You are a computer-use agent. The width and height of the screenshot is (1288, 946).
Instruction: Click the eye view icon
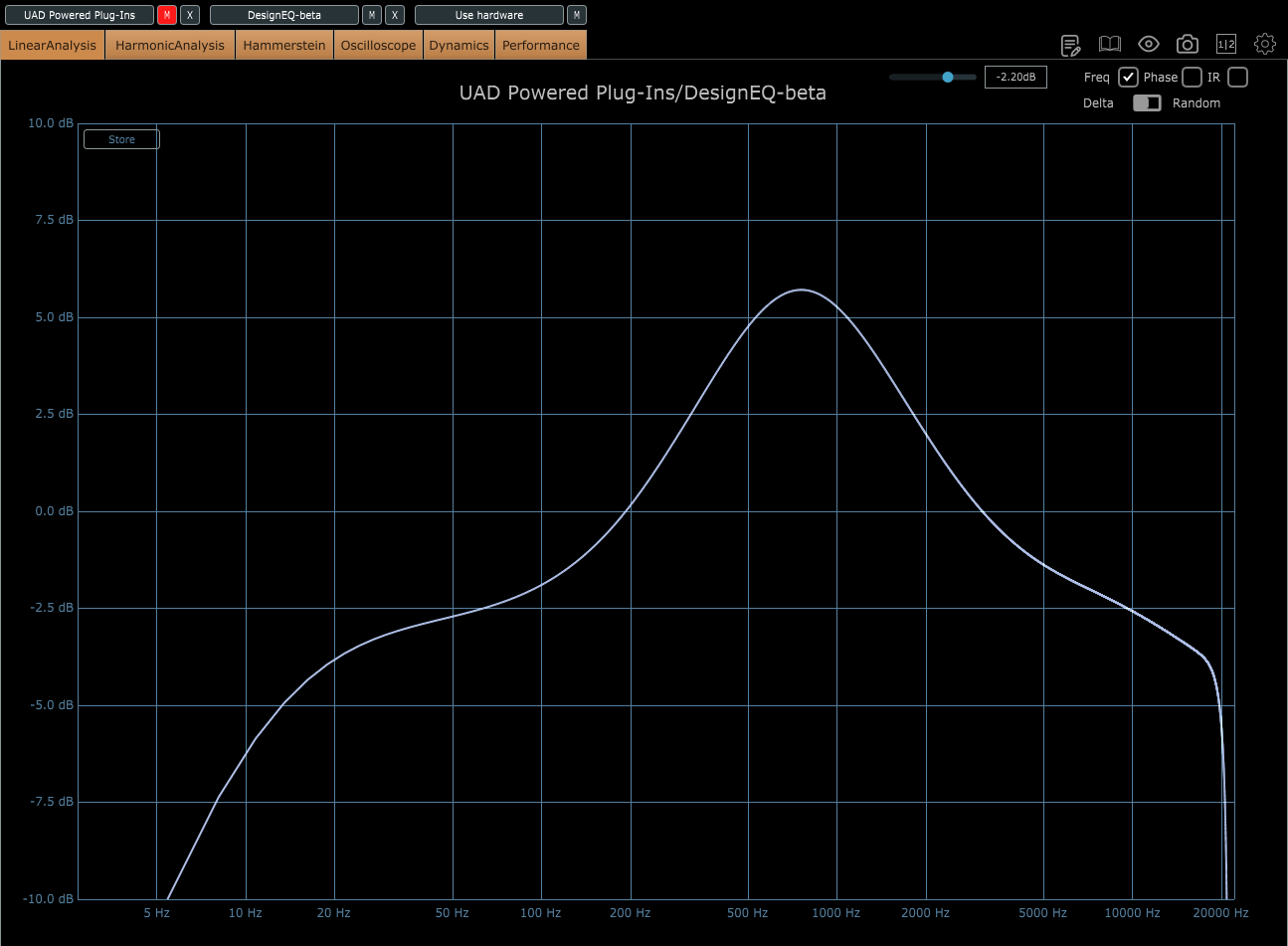1149,44
